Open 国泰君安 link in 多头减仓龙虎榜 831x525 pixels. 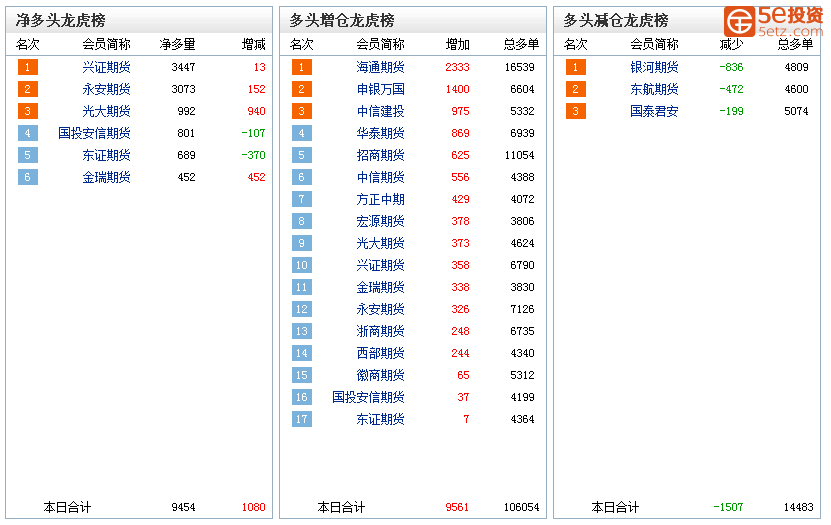pyautogui.click(x=655, y=111)
